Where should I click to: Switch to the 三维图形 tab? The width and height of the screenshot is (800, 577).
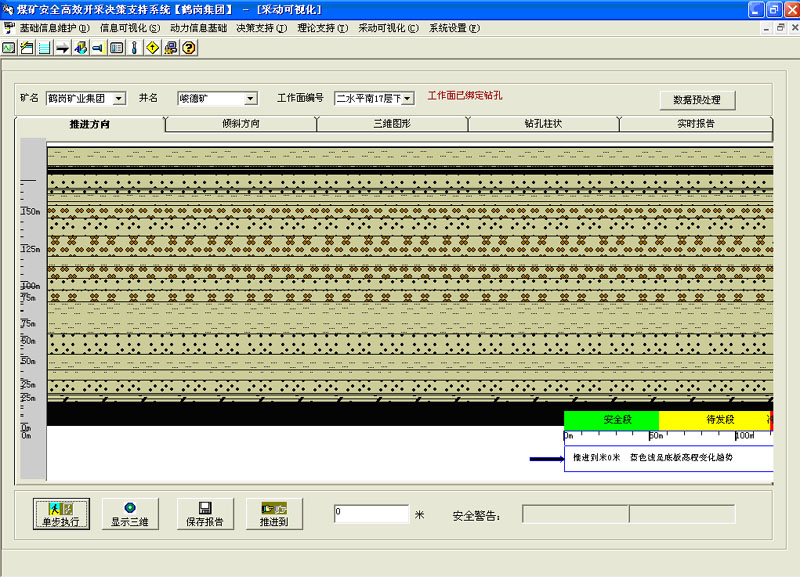392,124
